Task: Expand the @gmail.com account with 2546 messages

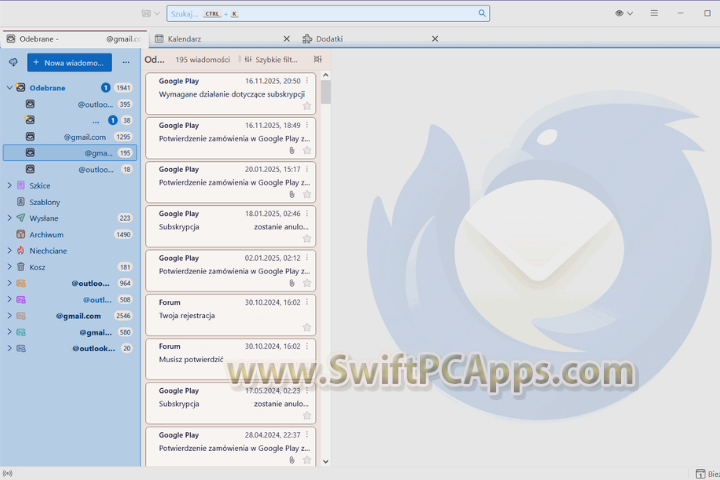Action: 9,316
